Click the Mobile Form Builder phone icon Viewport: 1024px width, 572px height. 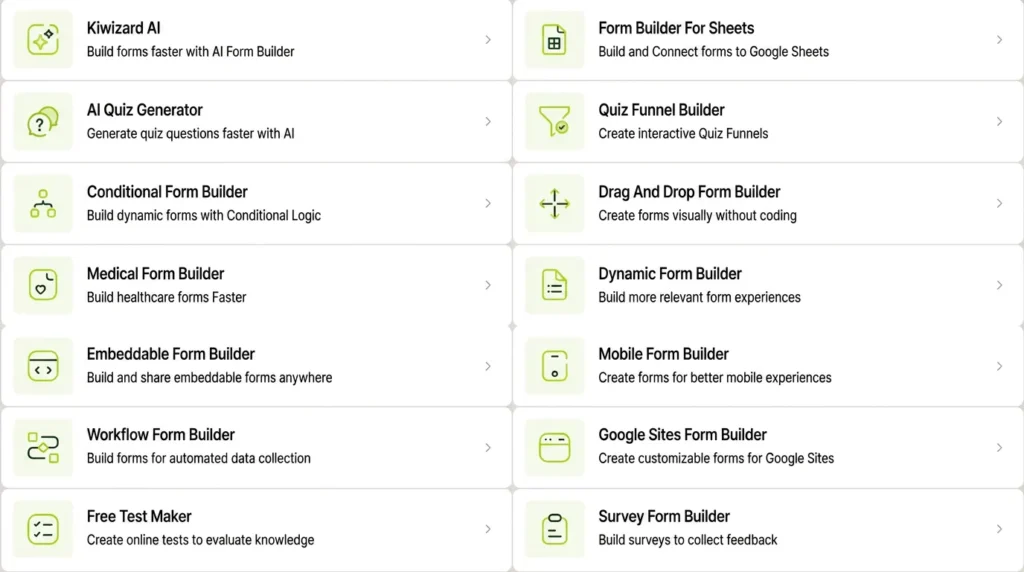click(554, 366)
